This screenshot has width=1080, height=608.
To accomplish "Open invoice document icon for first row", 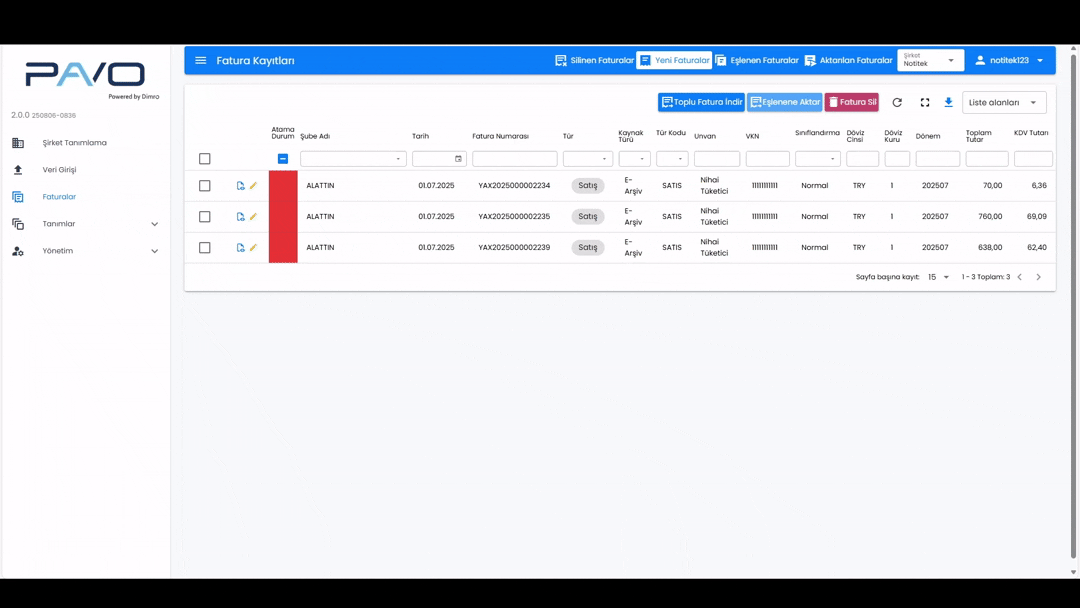I will pyautogui.click(x=241, y=186).
